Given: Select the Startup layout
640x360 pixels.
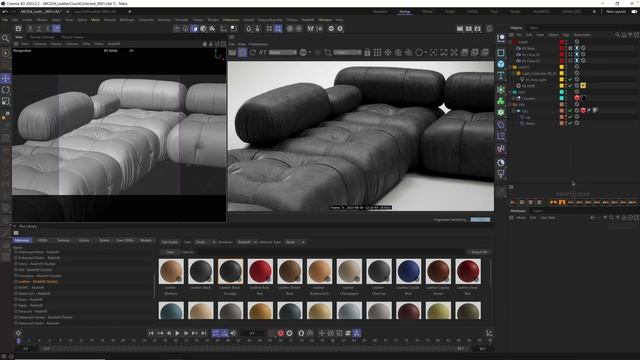Looking at the screenshot, I should click(x=404, y=12).
